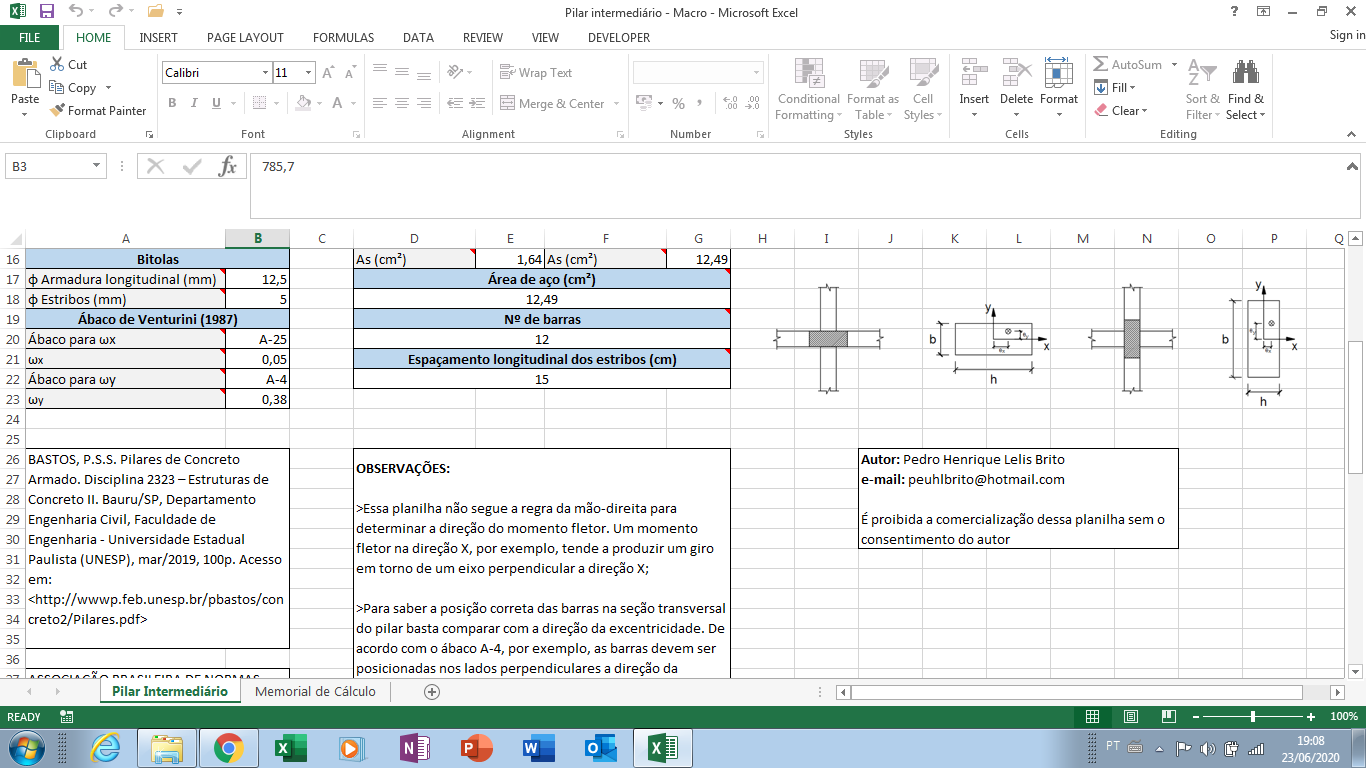Image resolution: width=1366 pixels, height=768 pixels.
Task: Toggle center horizontal alignment
Action: tap(402, 103)
